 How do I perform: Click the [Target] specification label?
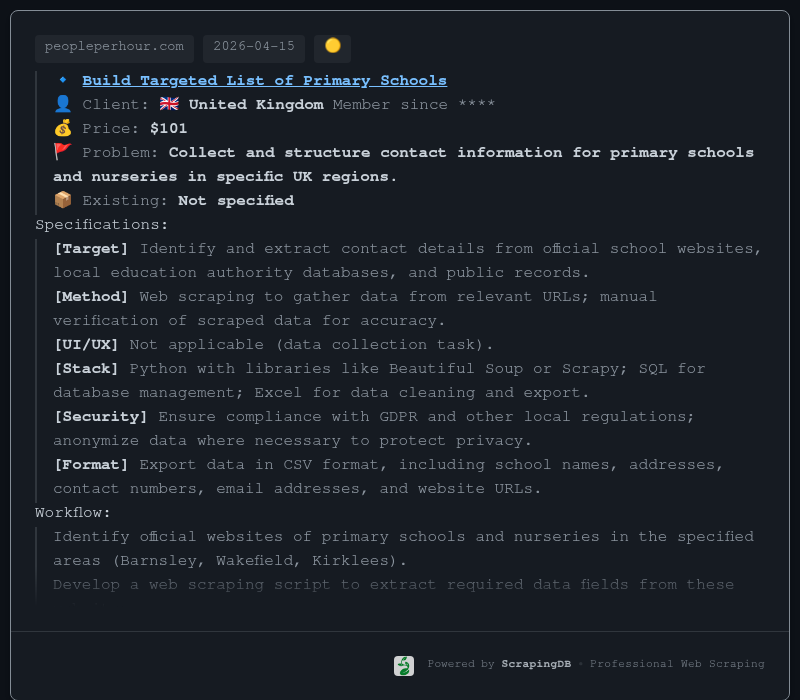pyautogui.click(x=91, y=248)
